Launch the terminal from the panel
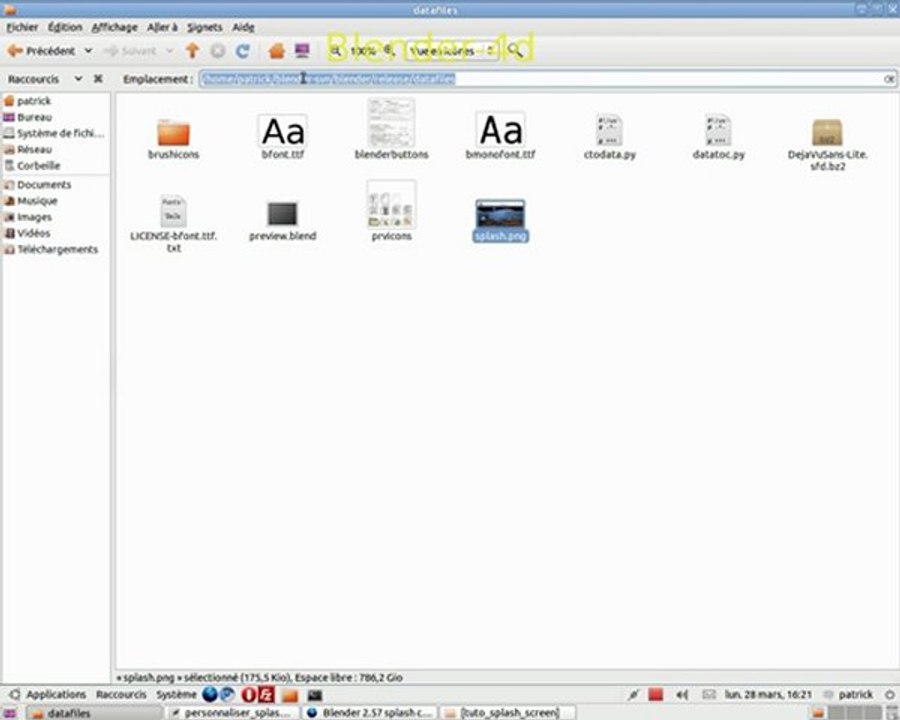The height and width of the screenshot is (720, 900). click(x=315, y=695)
